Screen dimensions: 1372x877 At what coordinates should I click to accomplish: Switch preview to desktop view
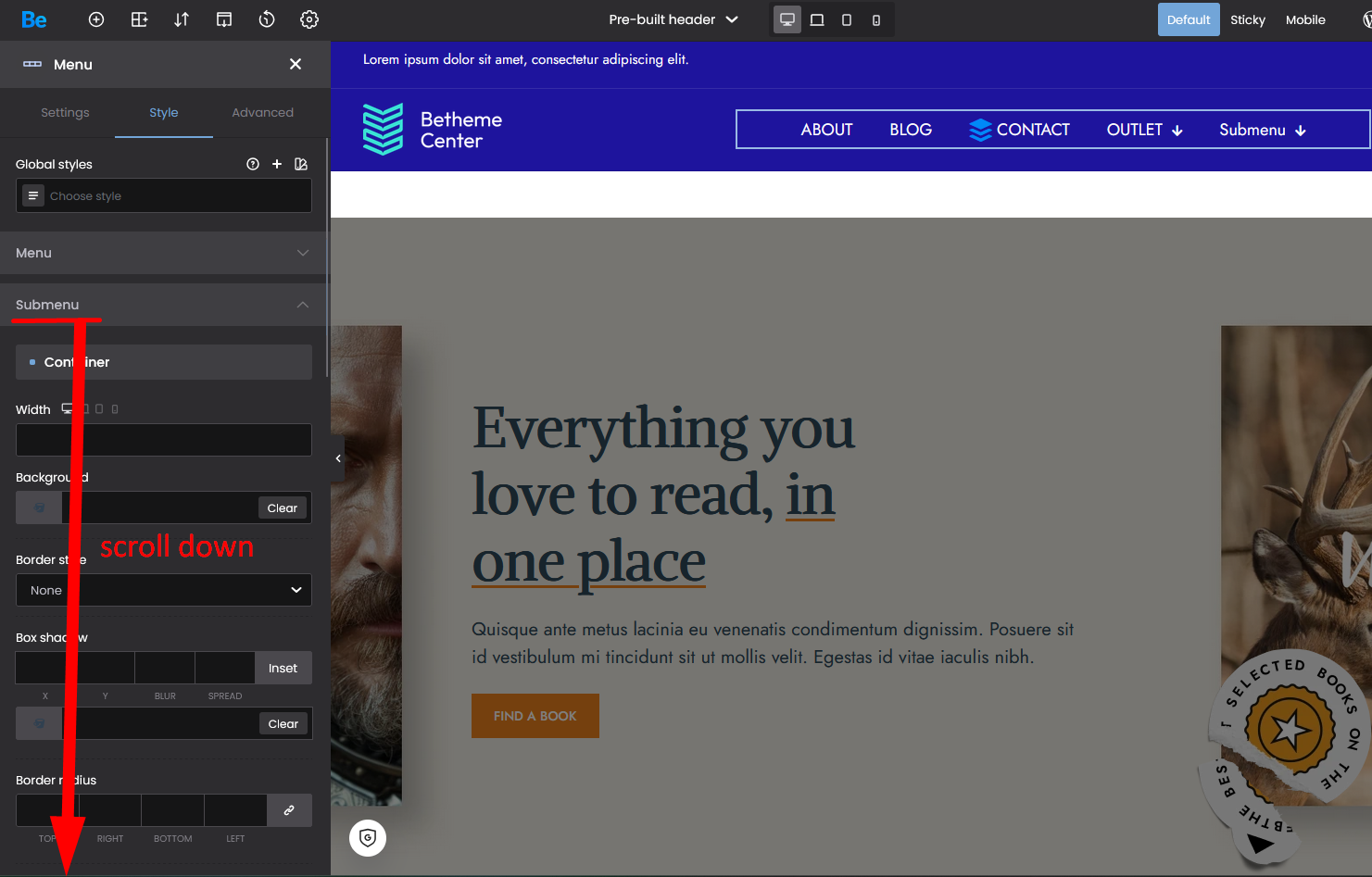[787, 19]
